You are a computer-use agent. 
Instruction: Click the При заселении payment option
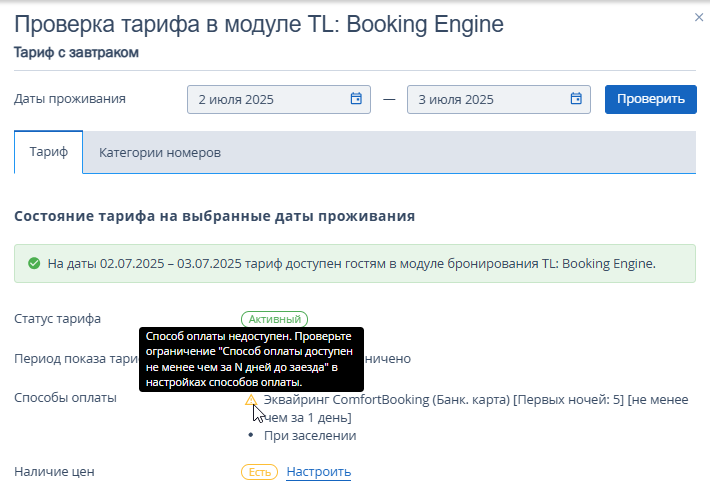(x=310, y=436)
